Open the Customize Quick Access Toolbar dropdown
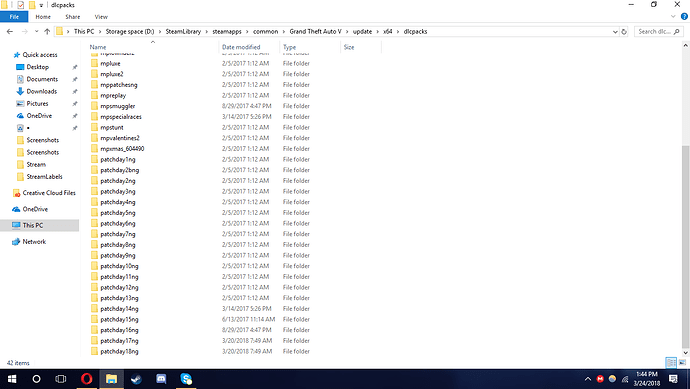The image size is (690, 389). coord(41,5)
